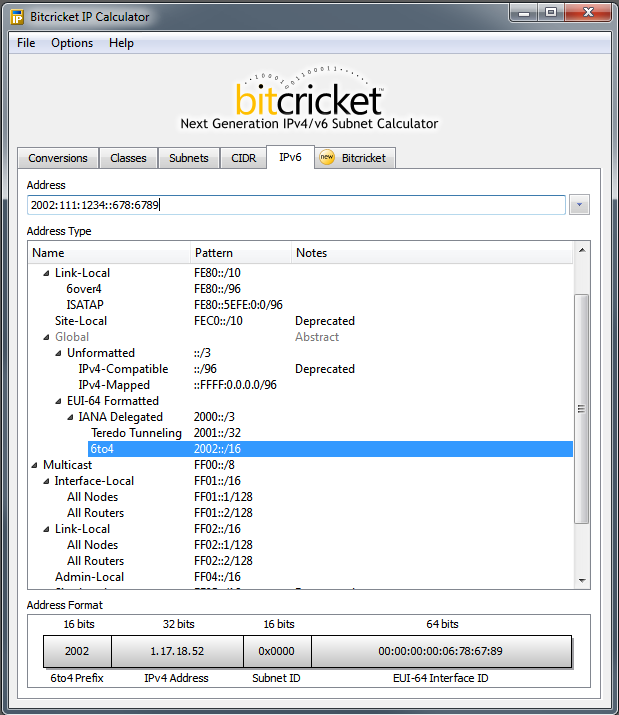This screenshot has height=715, width=619.
Task: Switch to the Classes tab
Action: pos(129,158)
